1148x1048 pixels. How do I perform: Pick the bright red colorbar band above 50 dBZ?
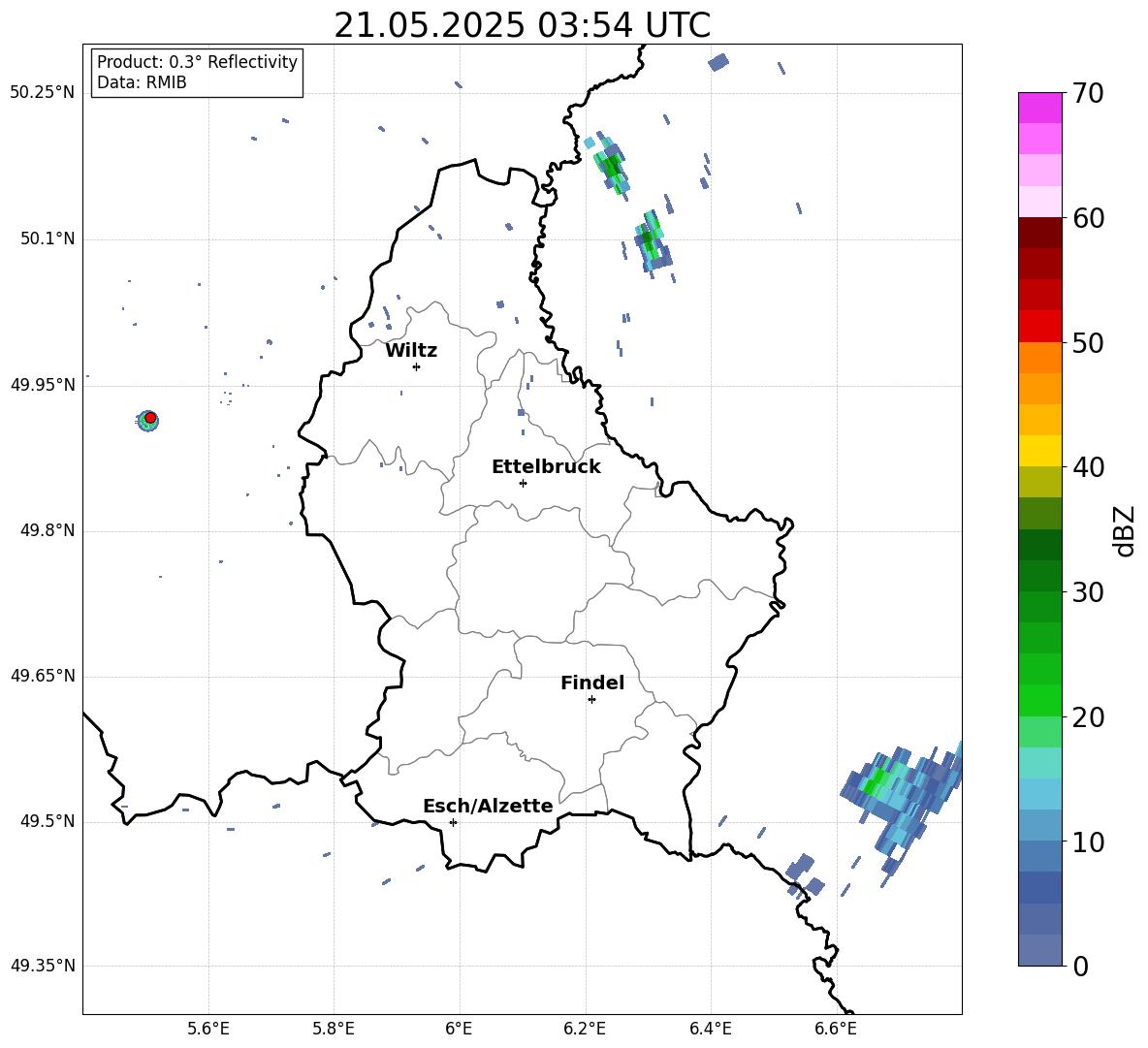(1039, 327)
